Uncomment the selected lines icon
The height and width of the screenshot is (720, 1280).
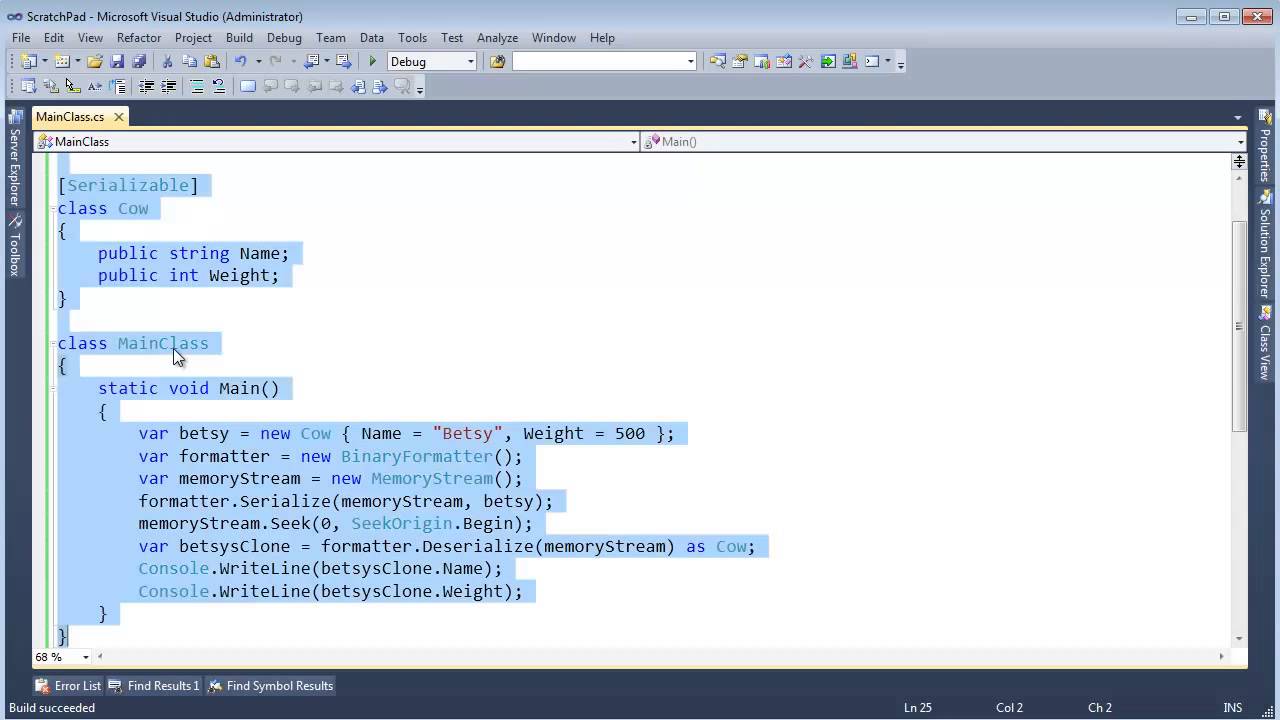(219, 87)
